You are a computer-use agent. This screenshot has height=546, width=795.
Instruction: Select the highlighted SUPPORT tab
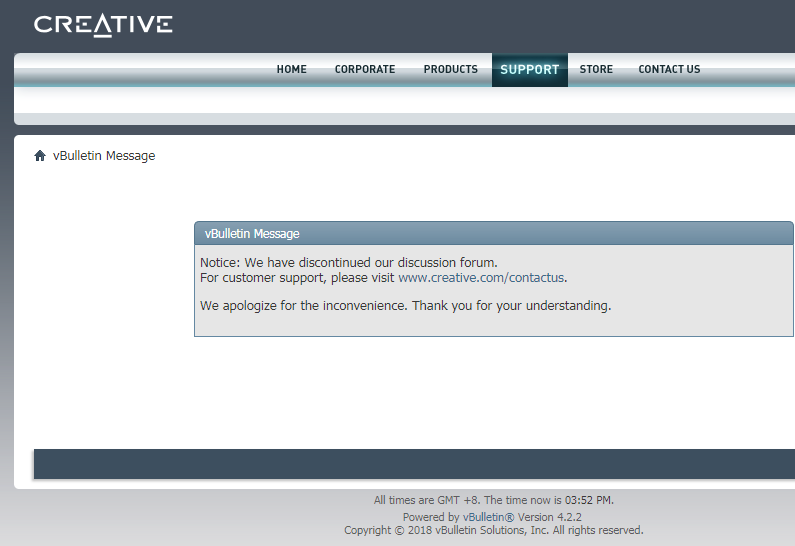coord(529,70)
